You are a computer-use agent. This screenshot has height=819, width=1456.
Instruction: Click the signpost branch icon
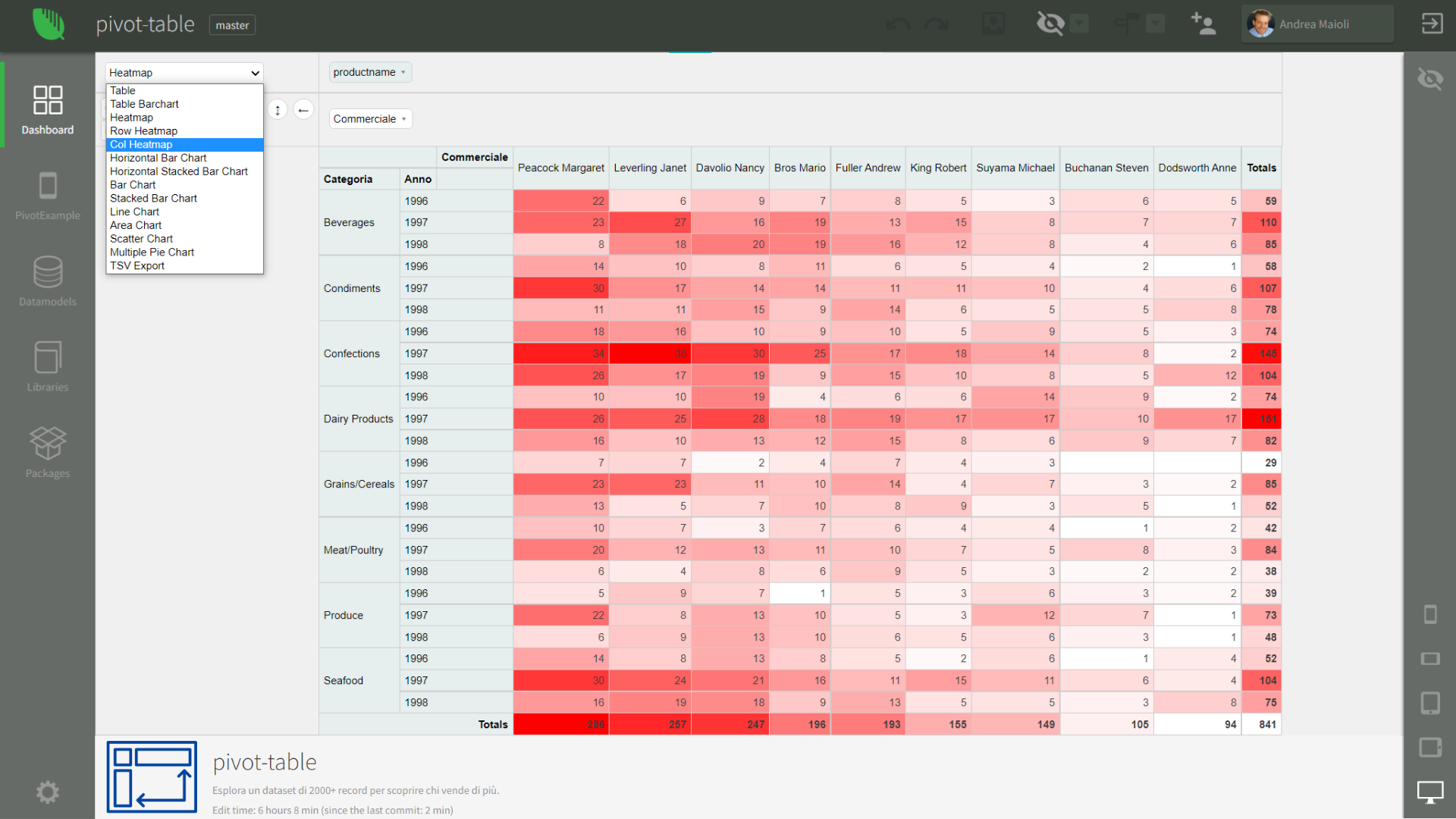click(1126, 24)
